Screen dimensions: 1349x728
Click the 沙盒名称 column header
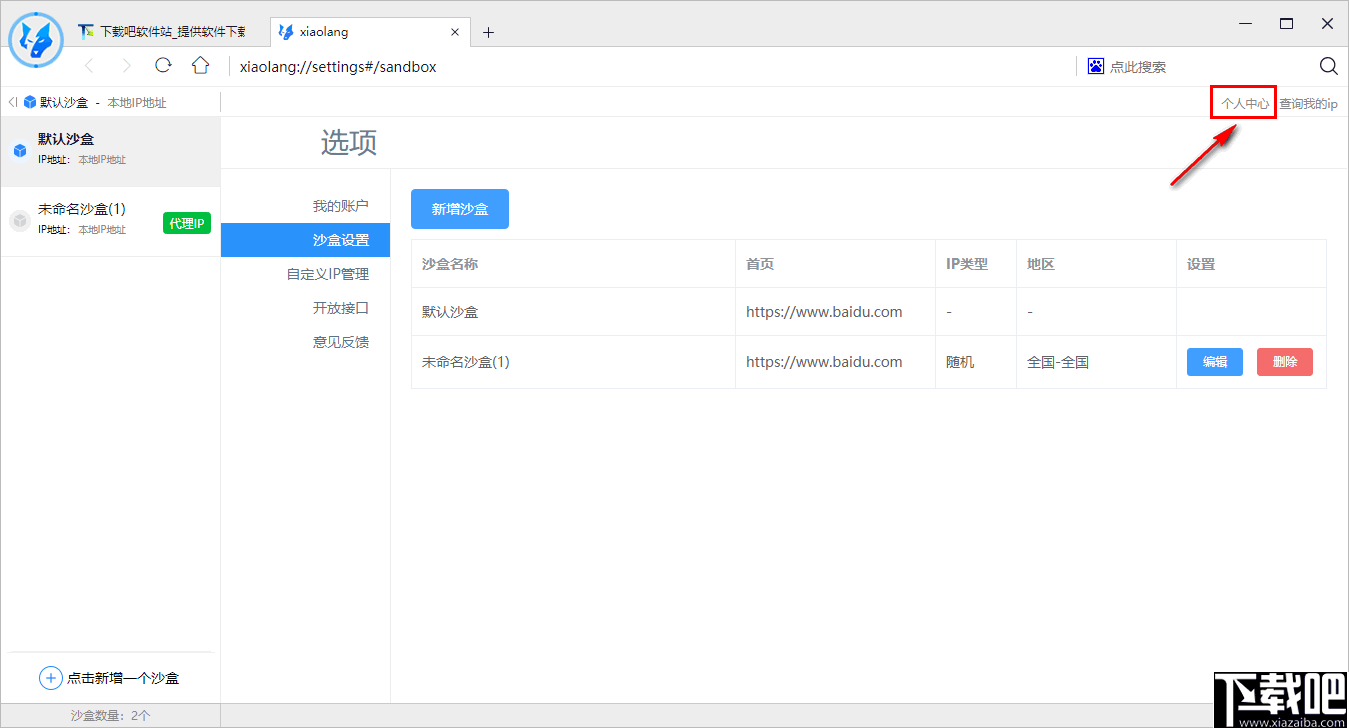pos(450,264)
